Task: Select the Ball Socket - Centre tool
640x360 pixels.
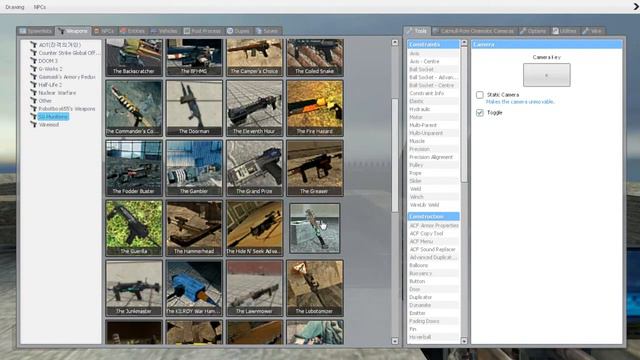Action: point(433,85)
